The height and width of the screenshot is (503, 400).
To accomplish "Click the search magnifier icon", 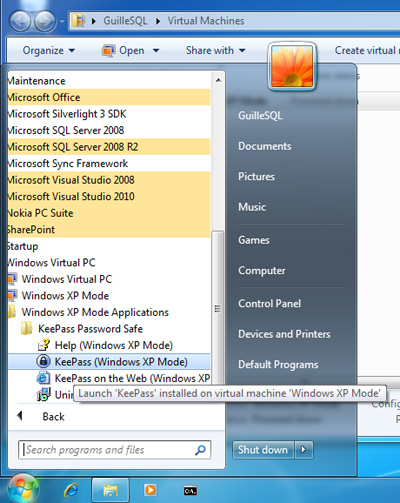I will [x=200, y=450].
